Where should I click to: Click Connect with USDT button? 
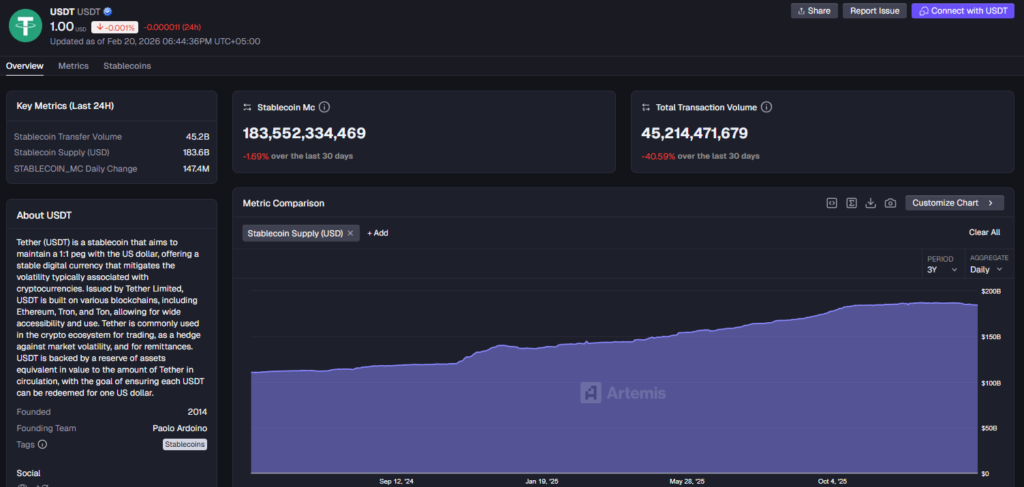point(962,10)
